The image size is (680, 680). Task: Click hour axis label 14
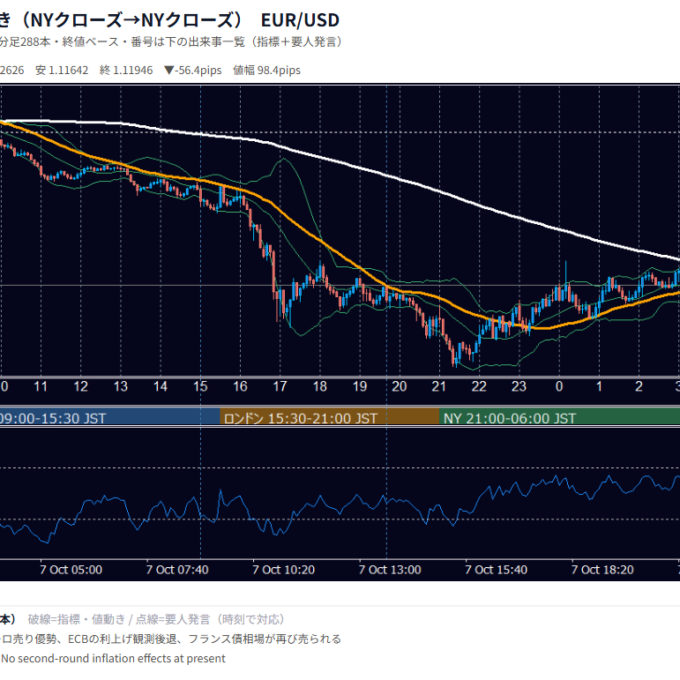tap(160, 386)
